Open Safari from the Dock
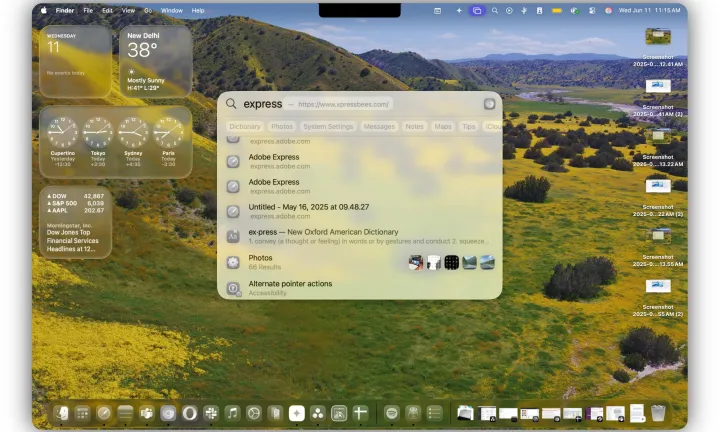The image size is (720, 432). tap(104, 414)
